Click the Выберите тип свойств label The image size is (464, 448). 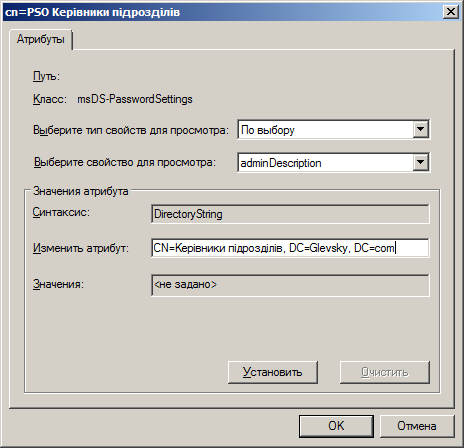[131, 130]
